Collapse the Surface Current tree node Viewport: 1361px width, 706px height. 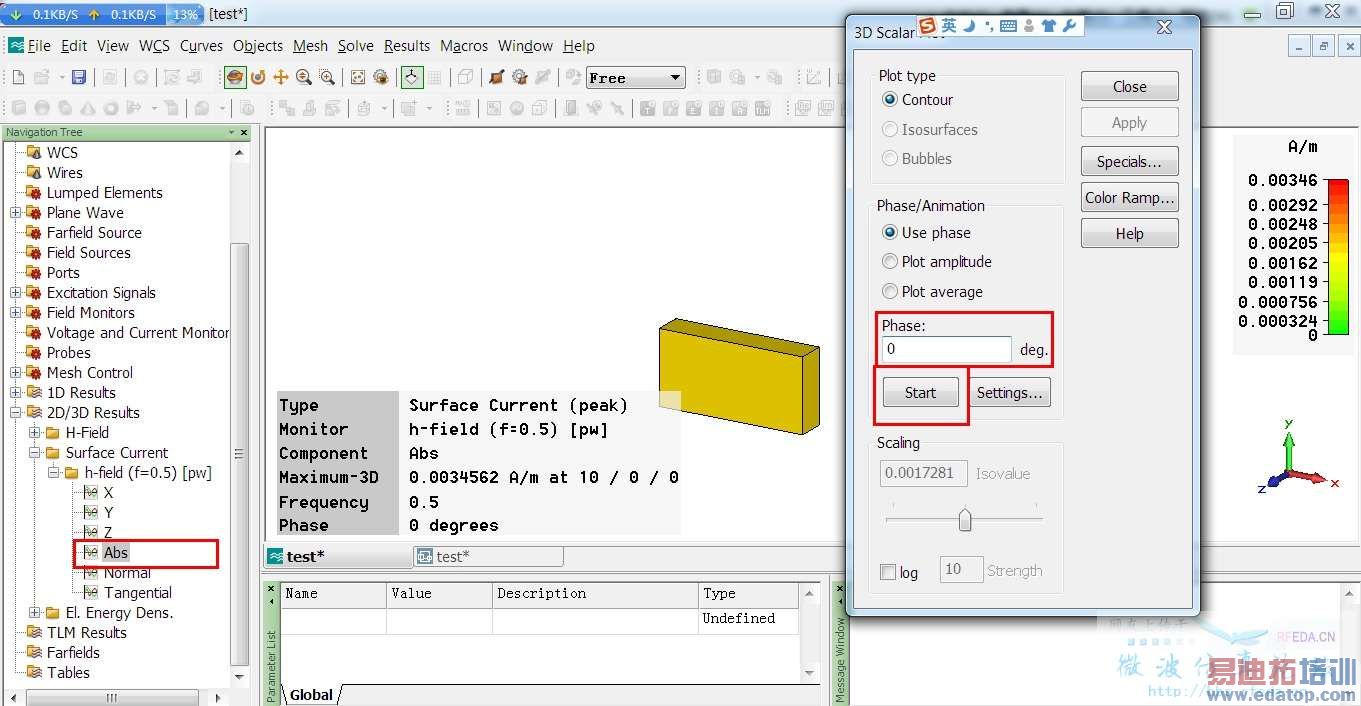click(35, 452)
